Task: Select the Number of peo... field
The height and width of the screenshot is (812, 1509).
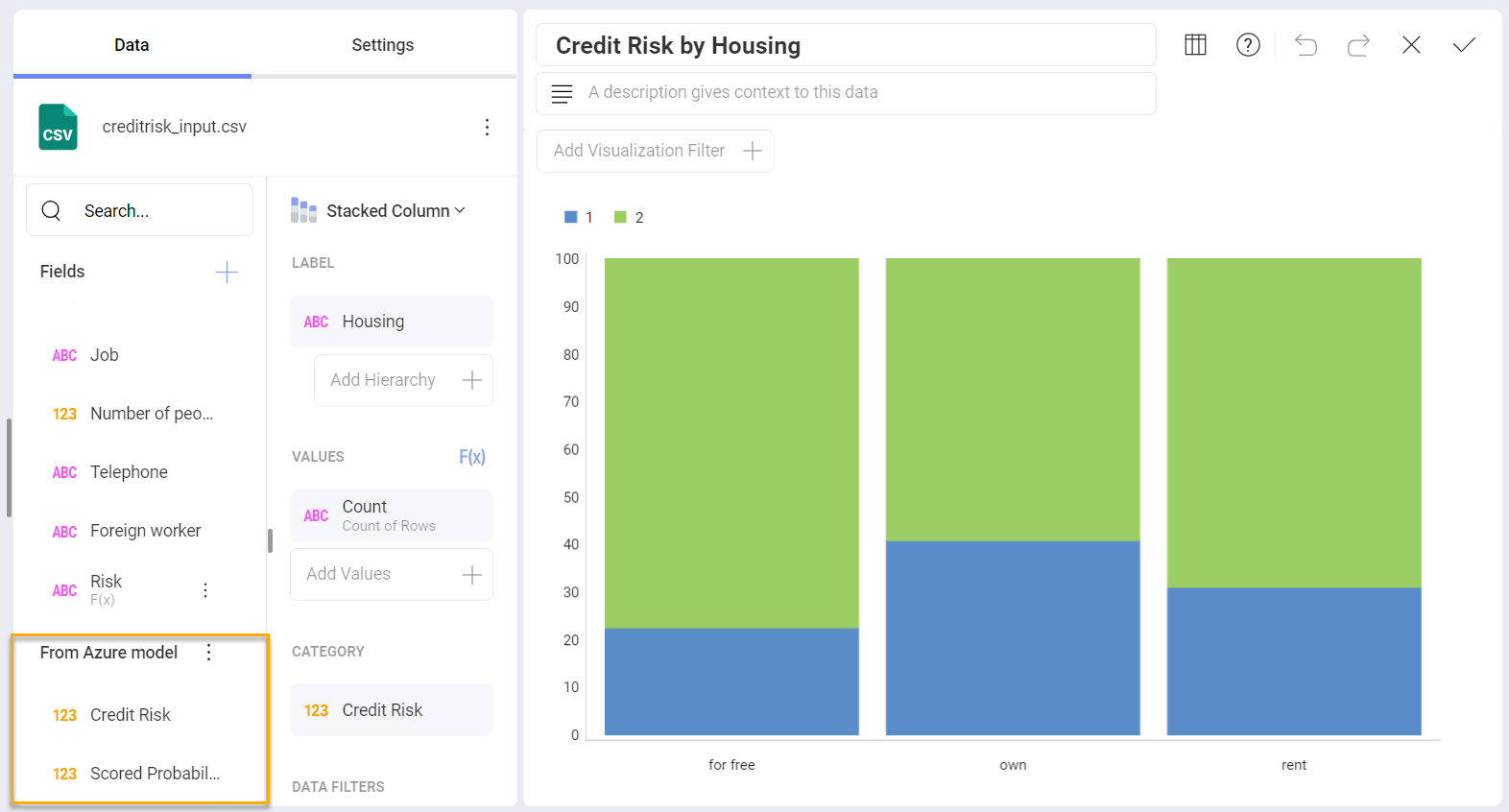Action: 134,414
